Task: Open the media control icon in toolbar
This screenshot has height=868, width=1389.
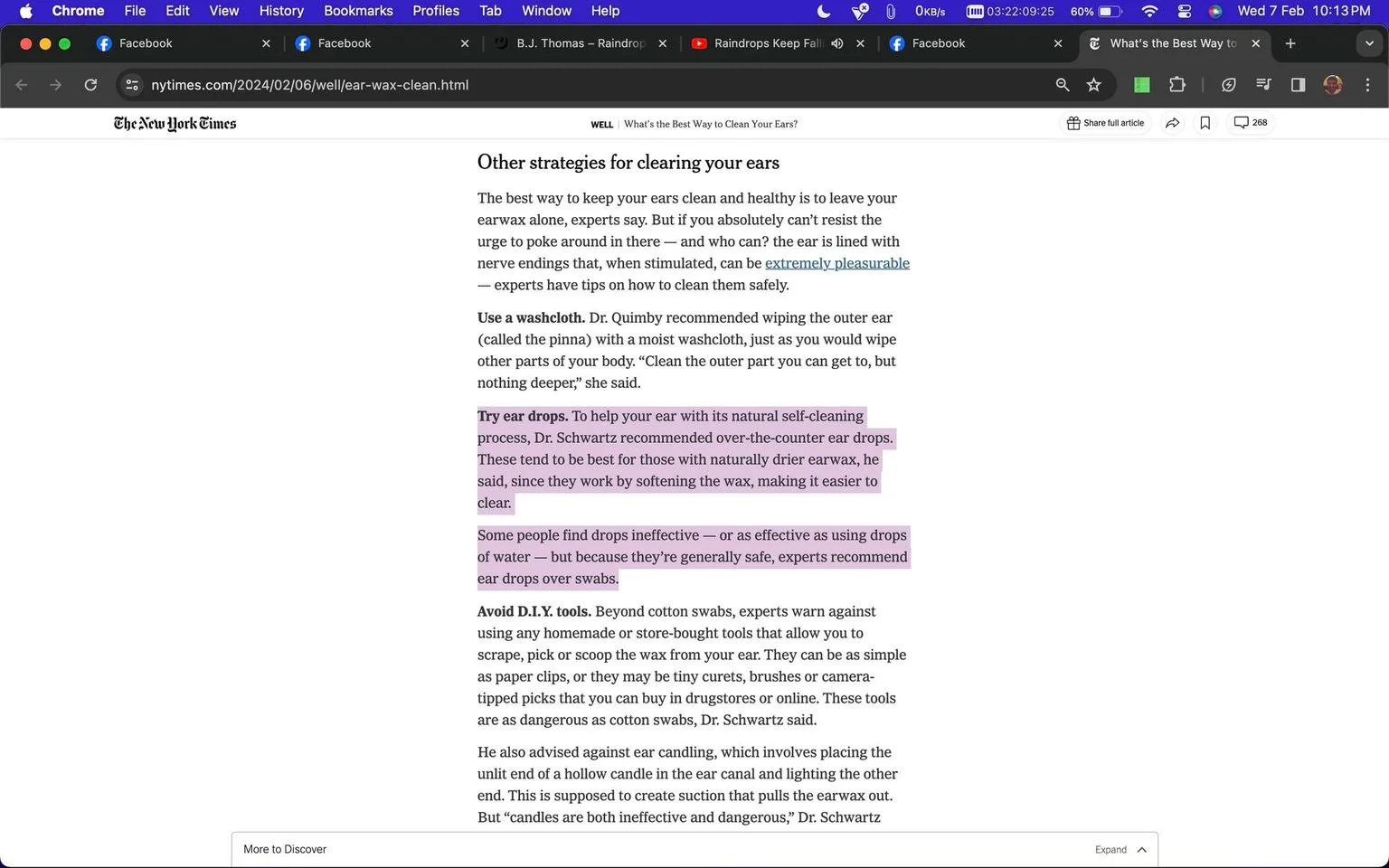Action: [x=1263, y=85]
